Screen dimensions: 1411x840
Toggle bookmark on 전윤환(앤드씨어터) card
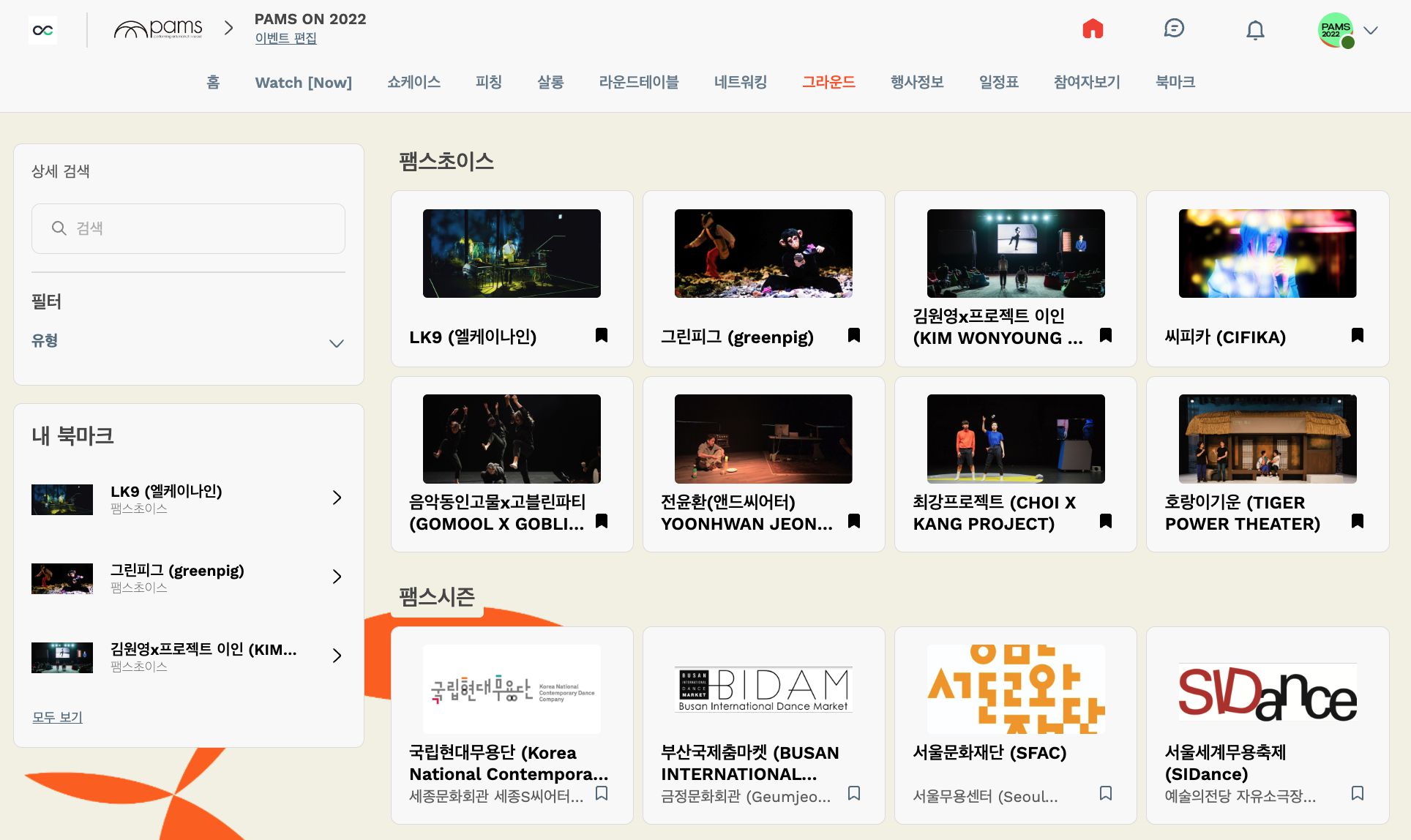(854, 521)
